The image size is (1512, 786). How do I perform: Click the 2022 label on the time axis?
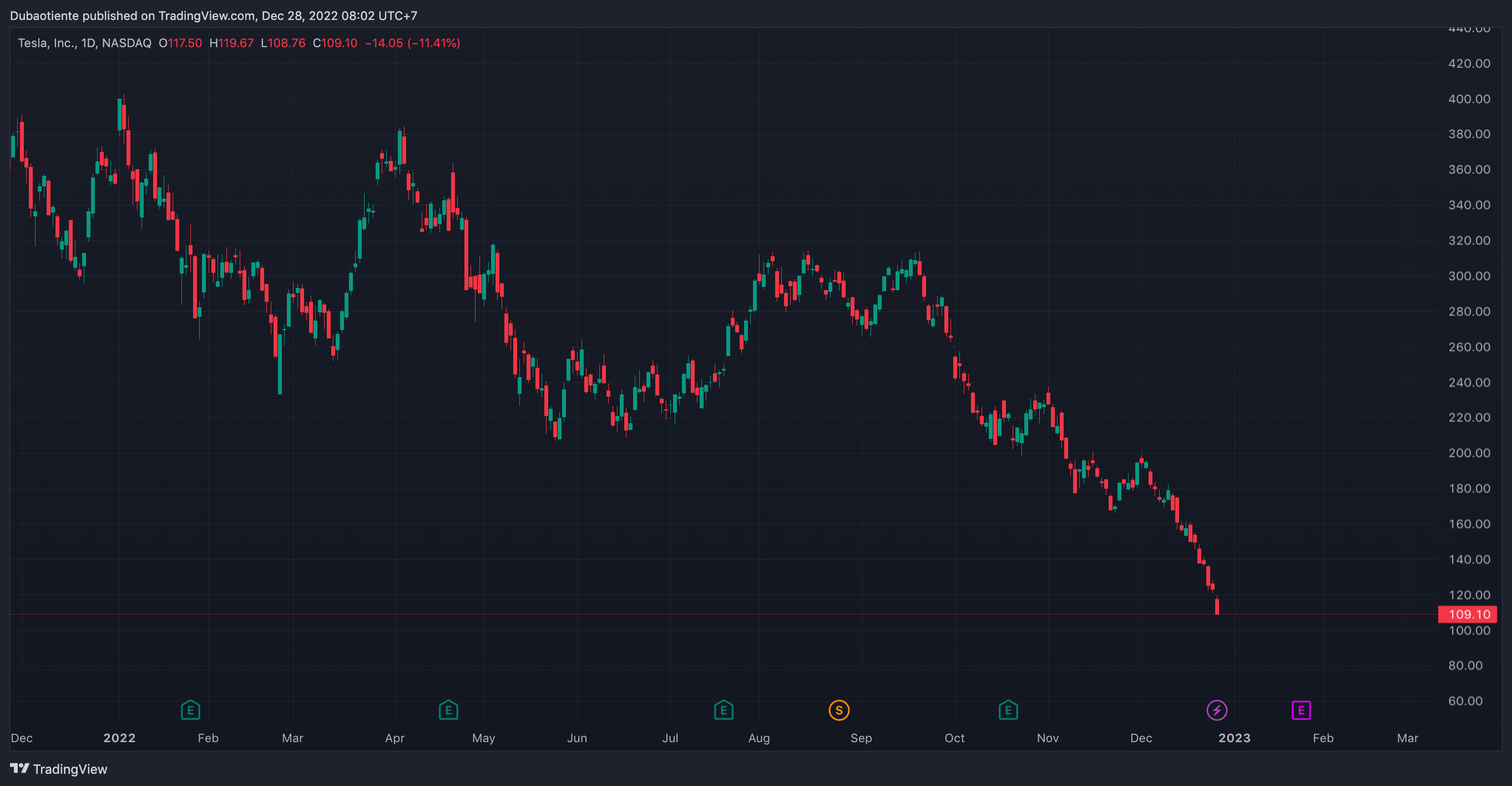coord(119,738)
